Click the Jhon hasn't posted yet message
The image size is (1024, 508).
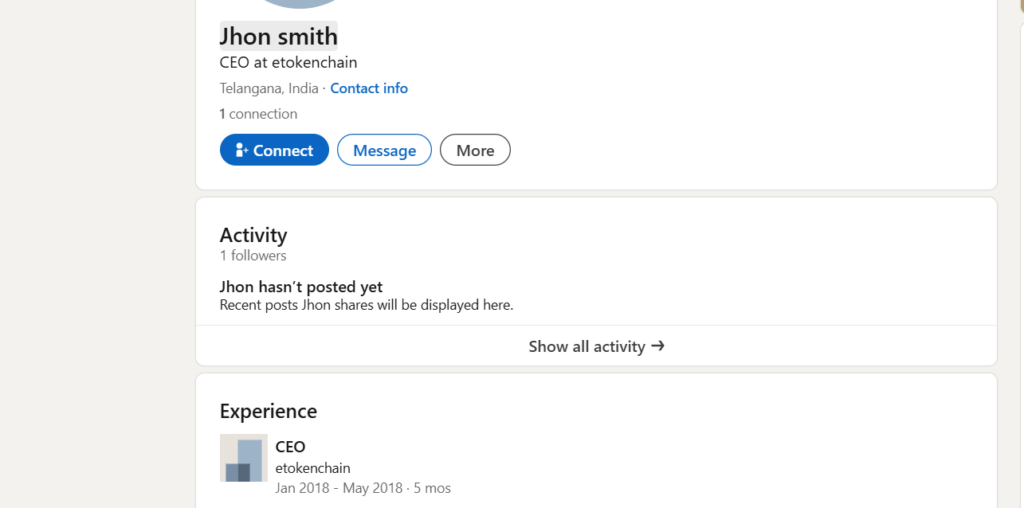[301, 287]
